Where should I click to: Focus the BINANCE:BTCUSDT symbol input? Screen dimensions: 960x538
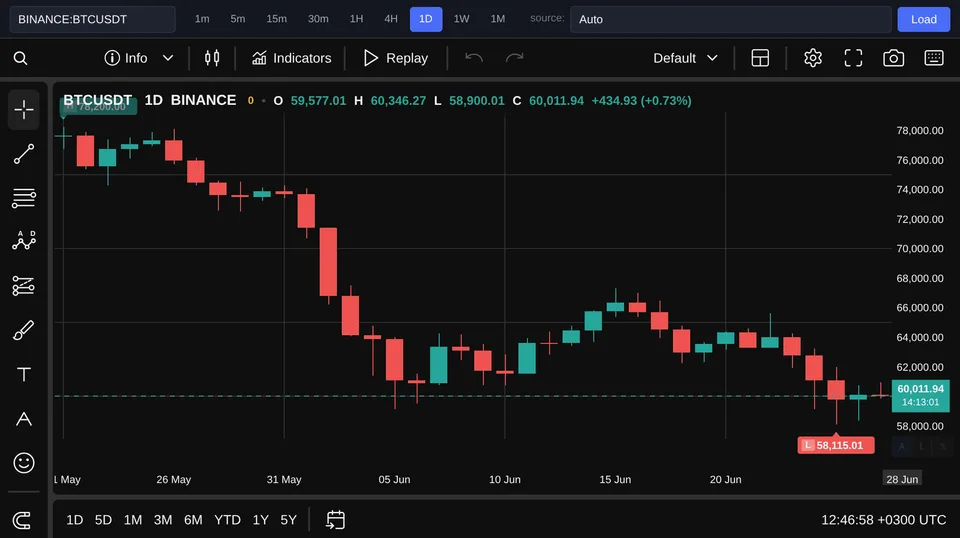click(x=92, y=19)
